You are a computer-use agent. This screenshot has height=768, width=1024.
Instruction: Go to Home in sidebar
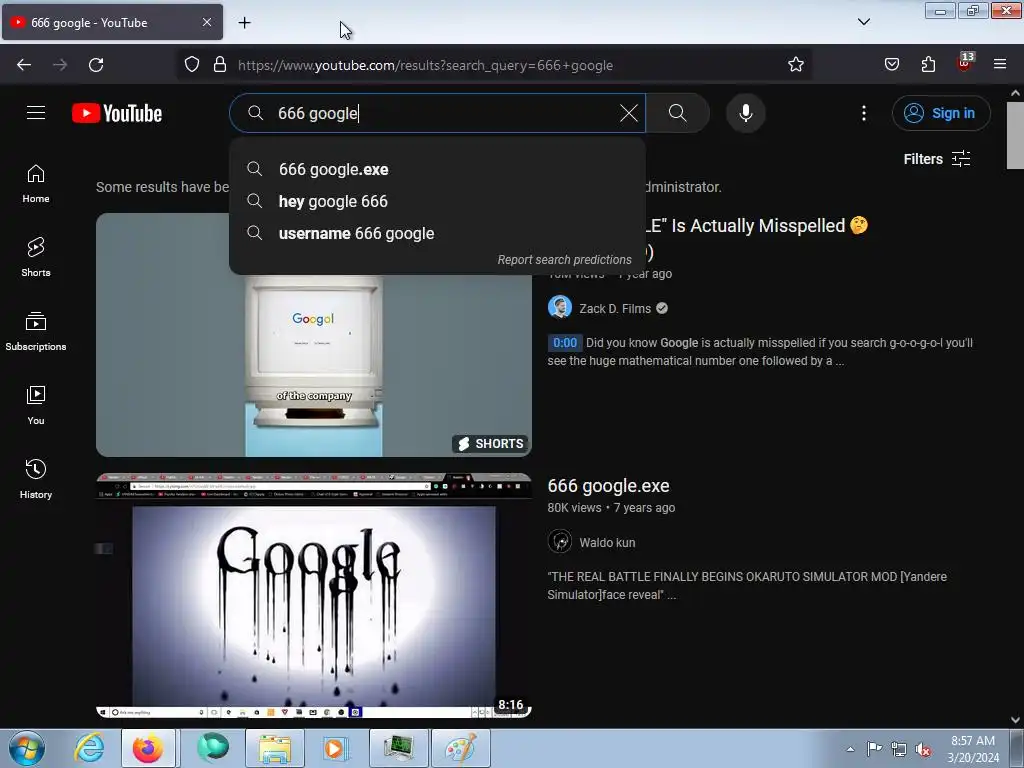36,184
